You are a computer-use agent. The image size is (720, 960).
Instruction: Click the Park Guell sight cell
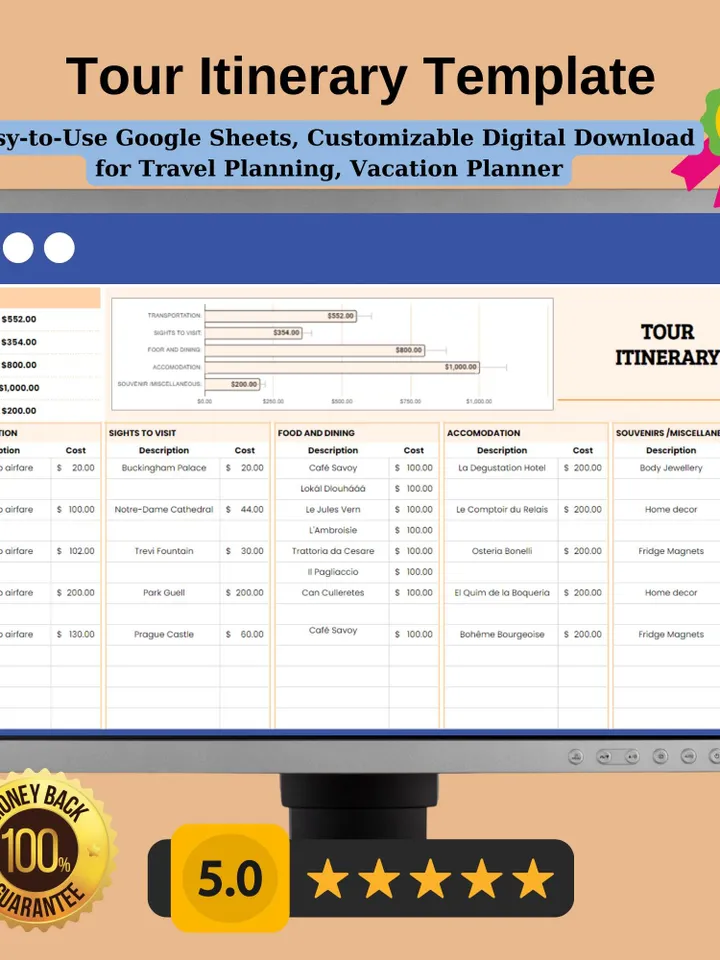click(163, 593)
